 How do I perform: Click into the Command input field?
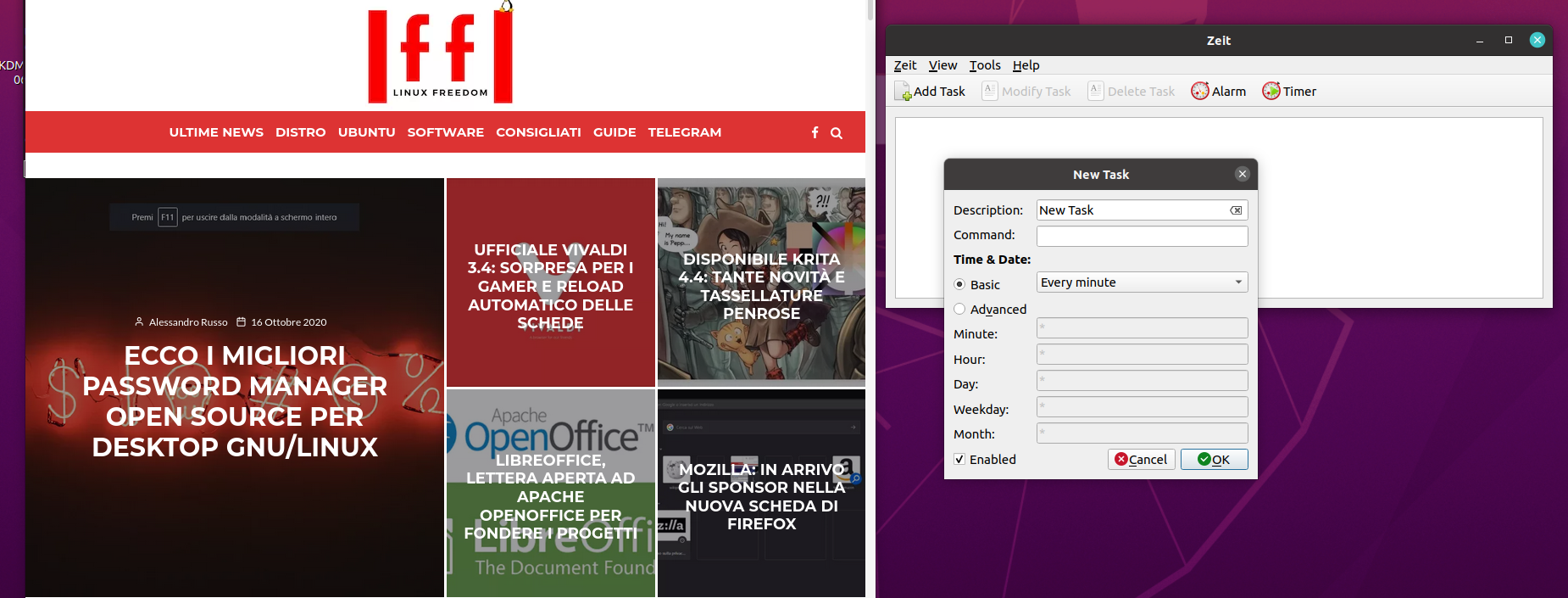click(x=1142, y=236)
